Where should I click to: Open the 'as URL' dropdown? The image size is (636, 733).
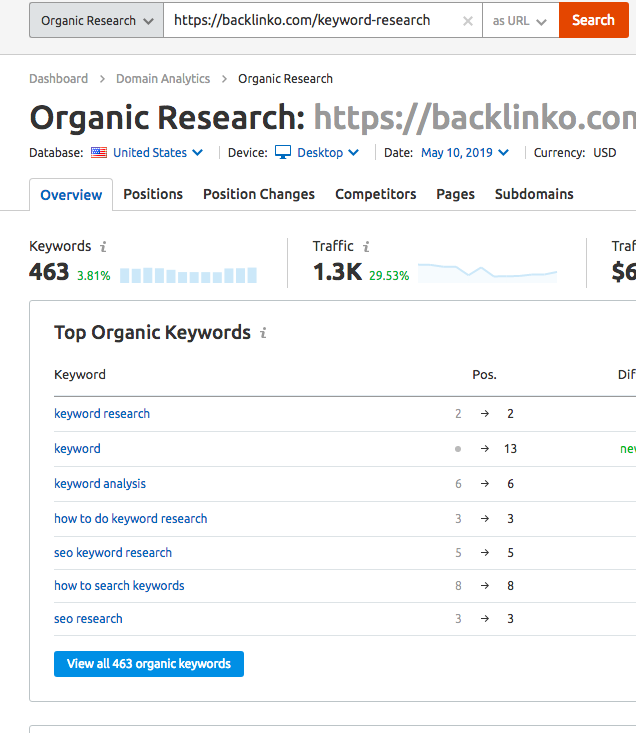pyautogui.click(x=520, y=21)
